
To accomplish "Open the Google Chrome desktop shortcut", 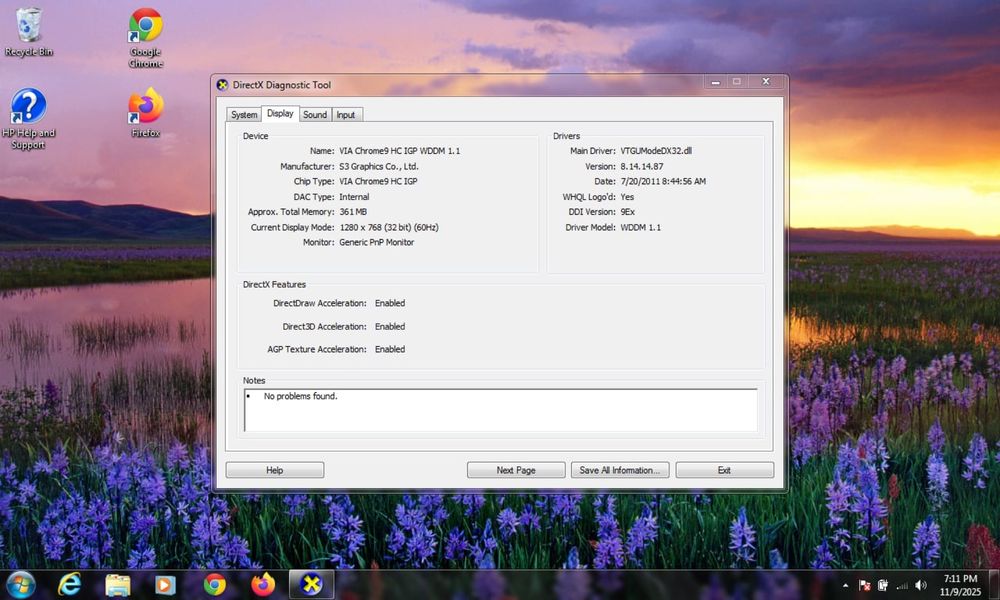I will click(x=145, y=37).
